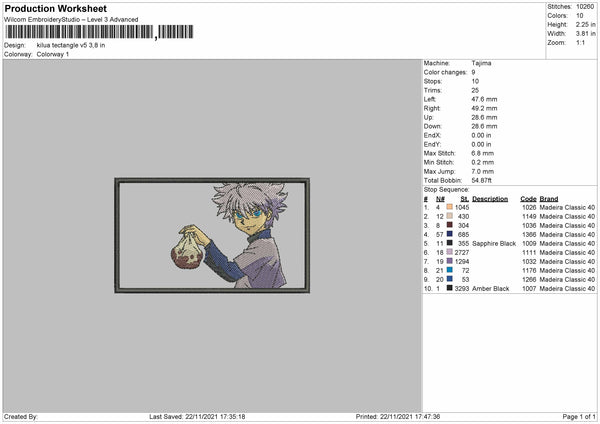Click the 'Production Worksheet' title
Image resolution: width=600 pixels, height=424 pixels.
(55, 8)
